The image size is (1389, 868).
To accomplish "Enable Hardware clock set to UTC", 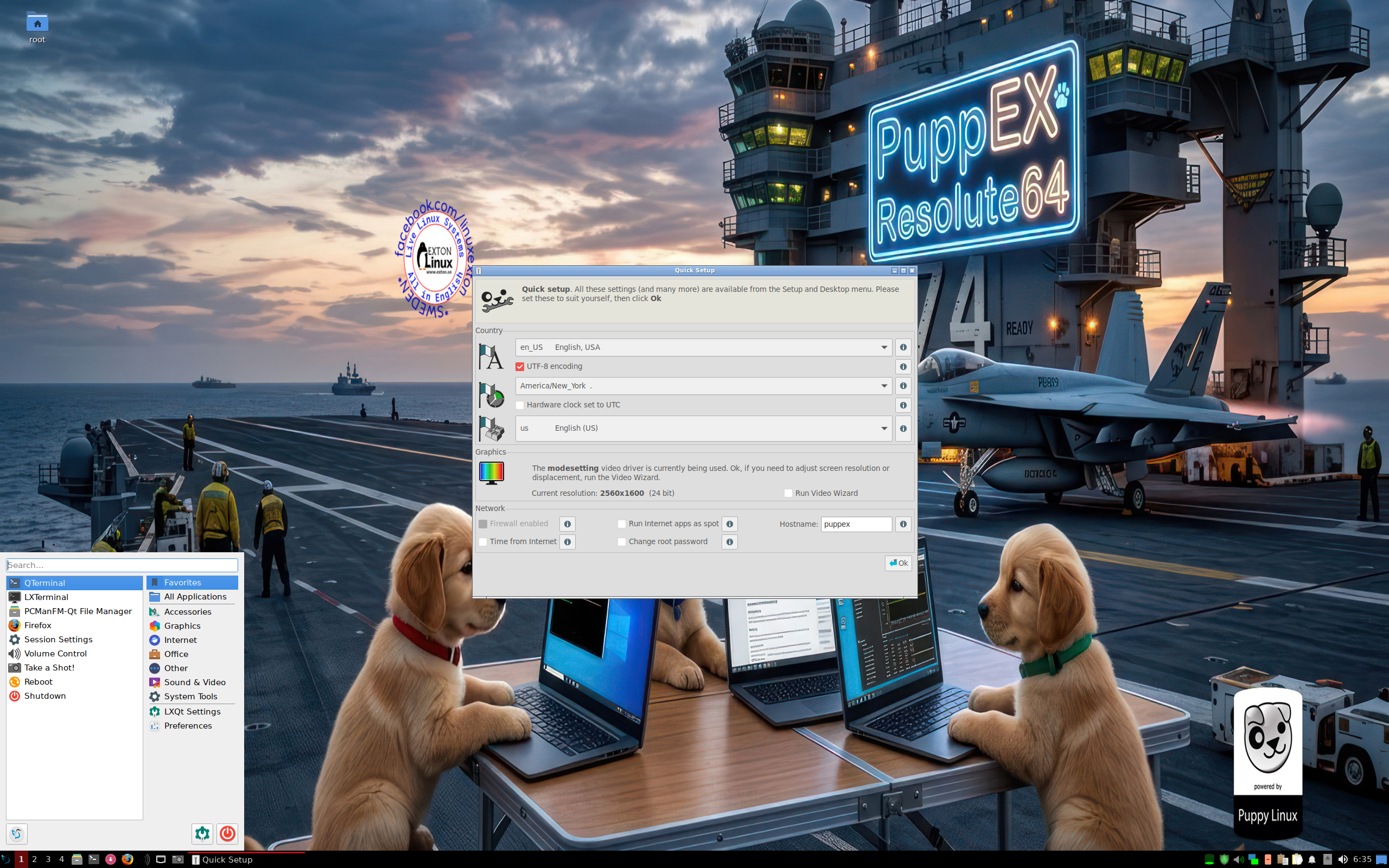I will coord(519,405).
